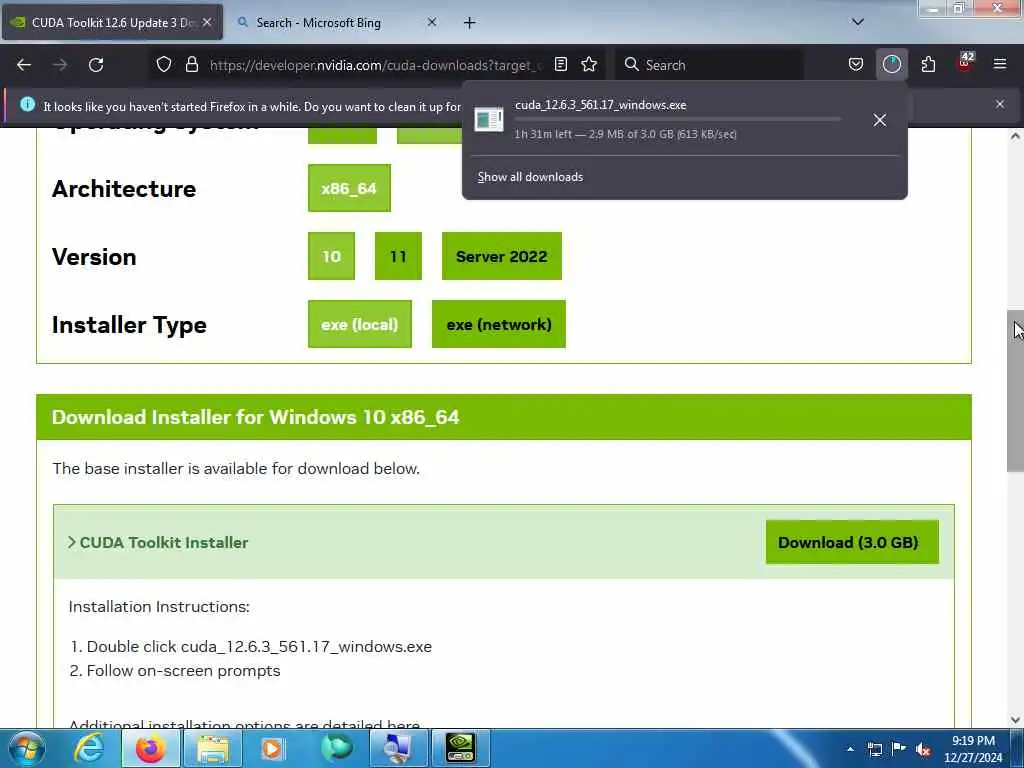Click Download (3.0 GB) button
This screenshot has width=1024, height=768.
point(852,542)
